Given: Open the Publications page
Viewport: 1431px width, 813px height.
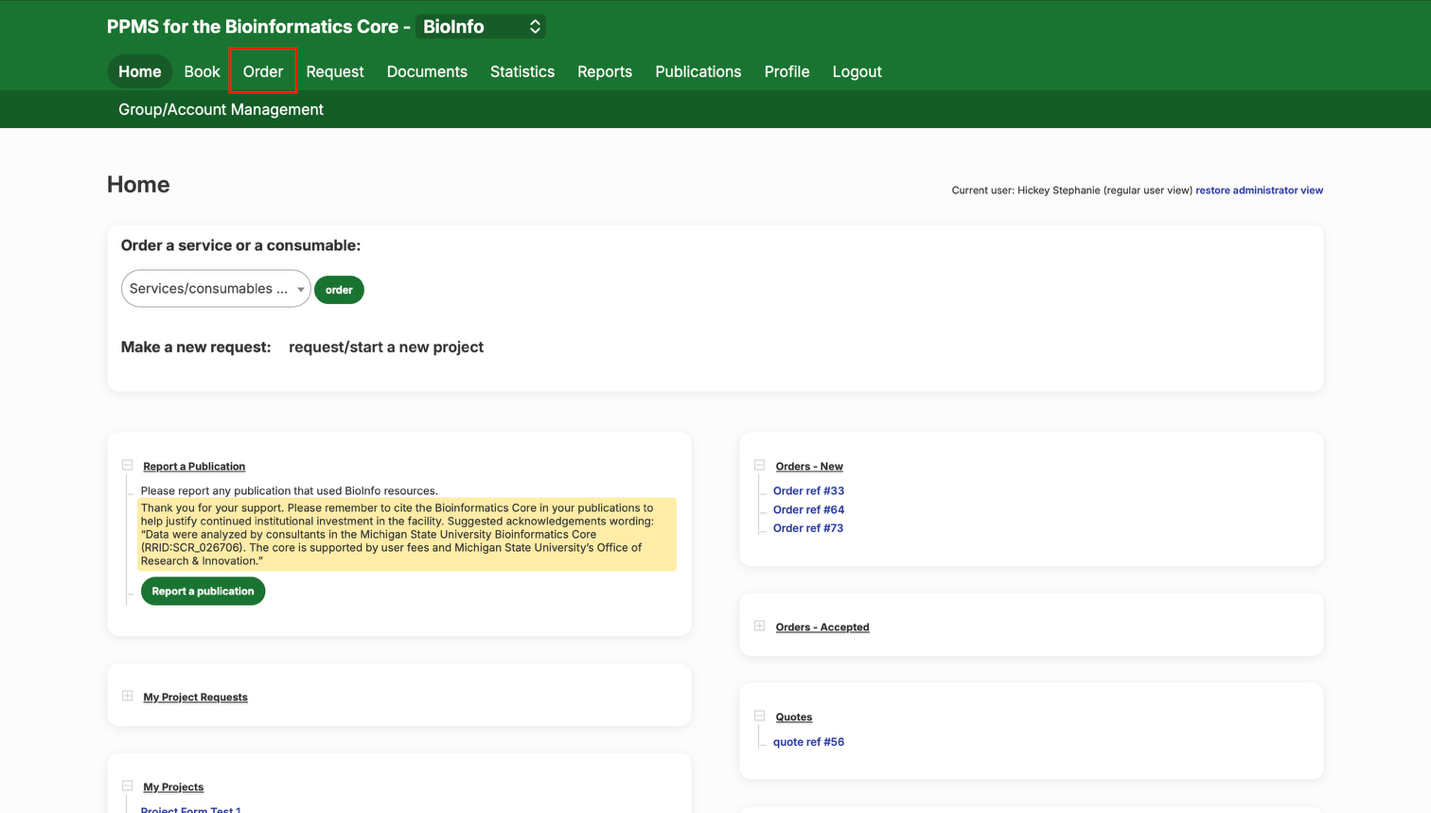Looking at the screenshot, I should point(698,72).
